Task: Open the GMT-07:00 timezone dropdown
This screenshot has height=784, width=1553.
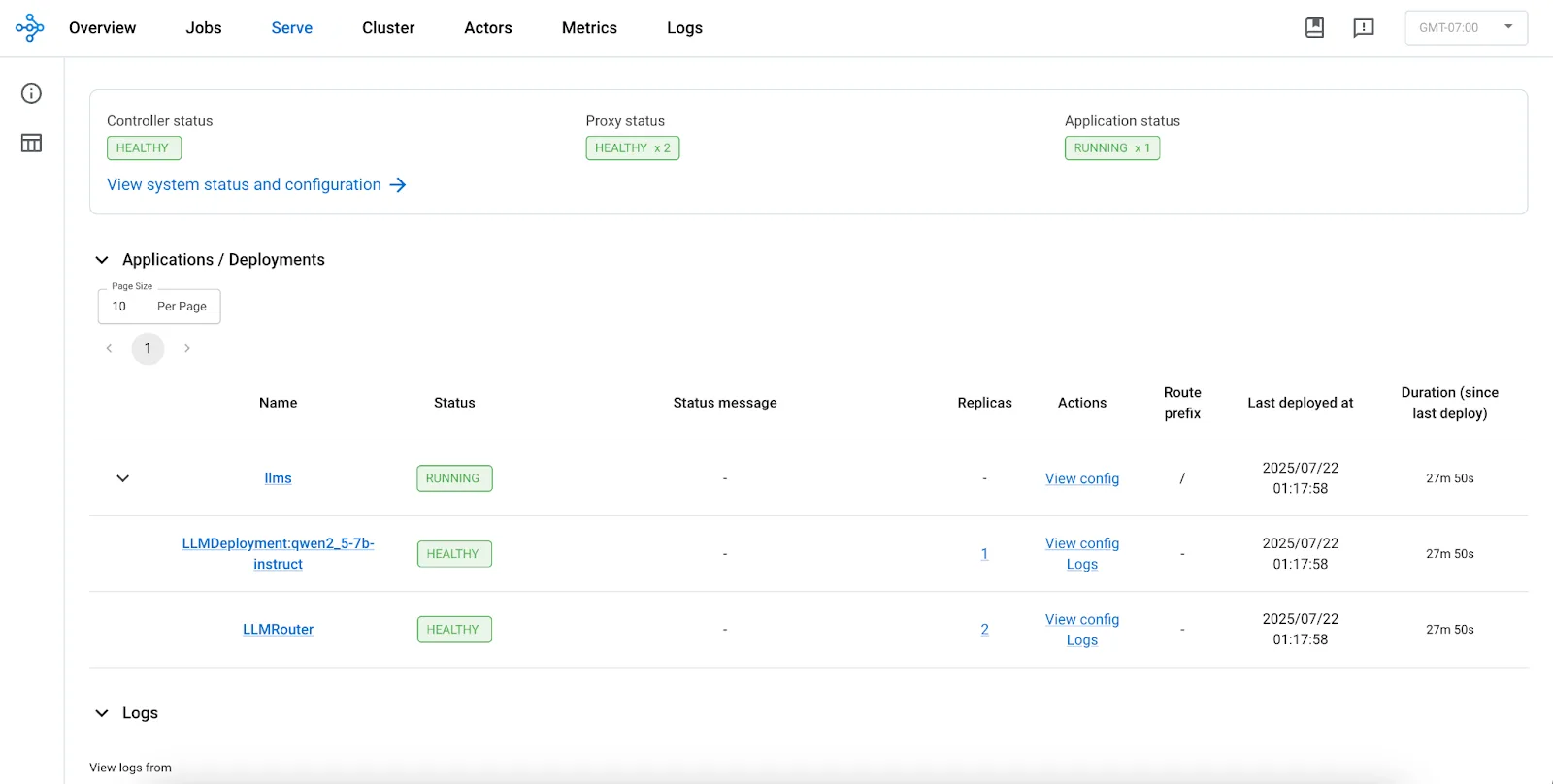Action: tap(1466, 27)
